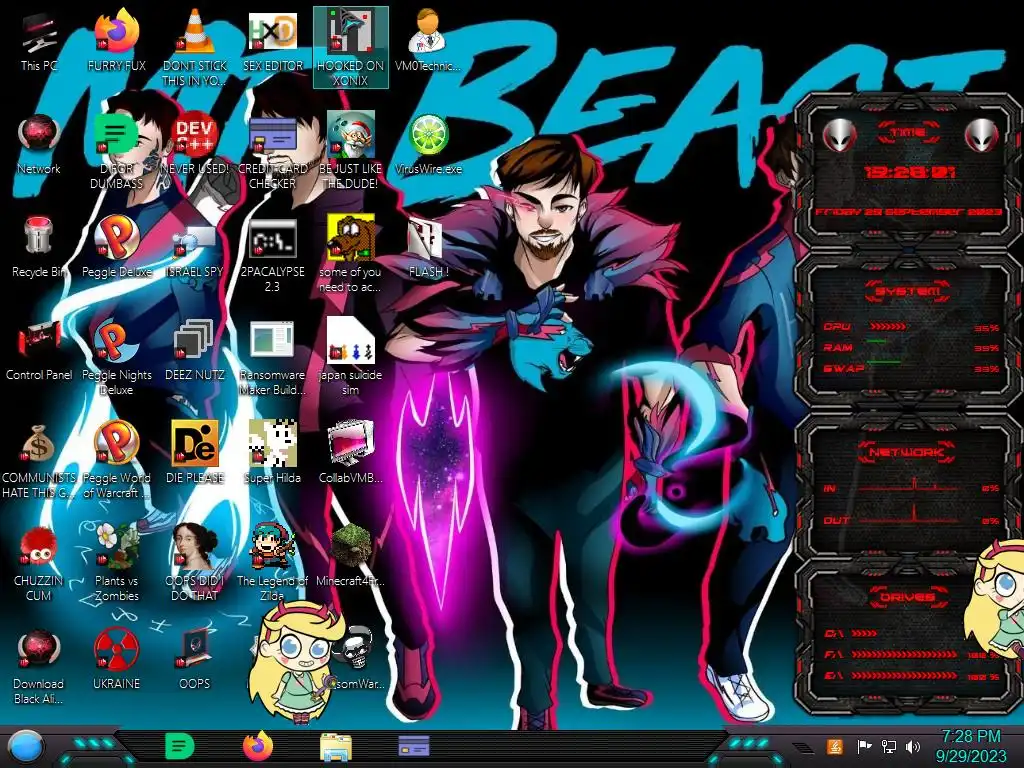Click the SYSTEM gadget header
Viewport: 1024px width, 768px height.
tap(908, 291)
